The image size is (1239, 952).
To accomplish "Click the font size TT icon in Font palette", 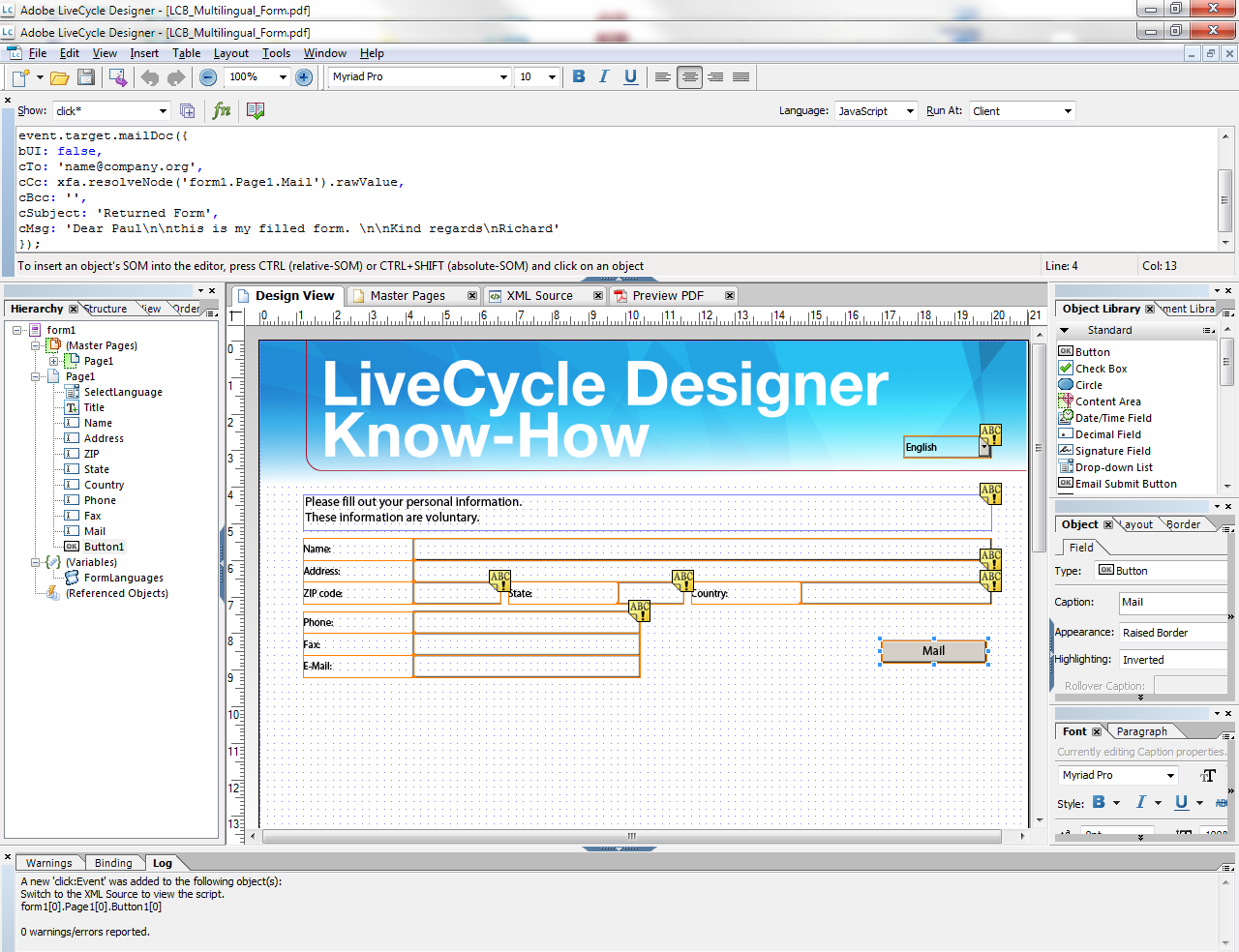I will tap(1208, 775).
